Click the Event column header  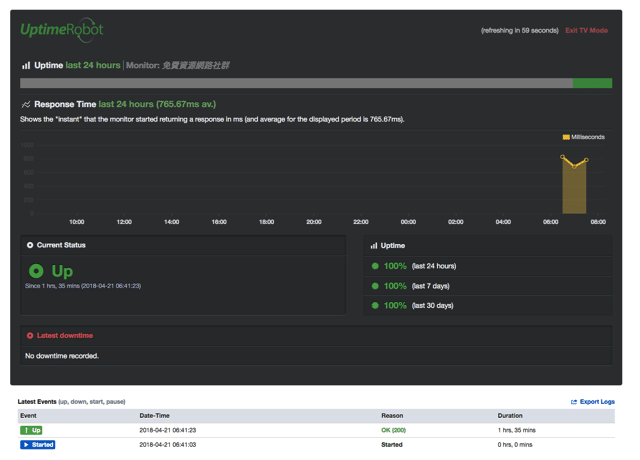(x=28, y=416)
